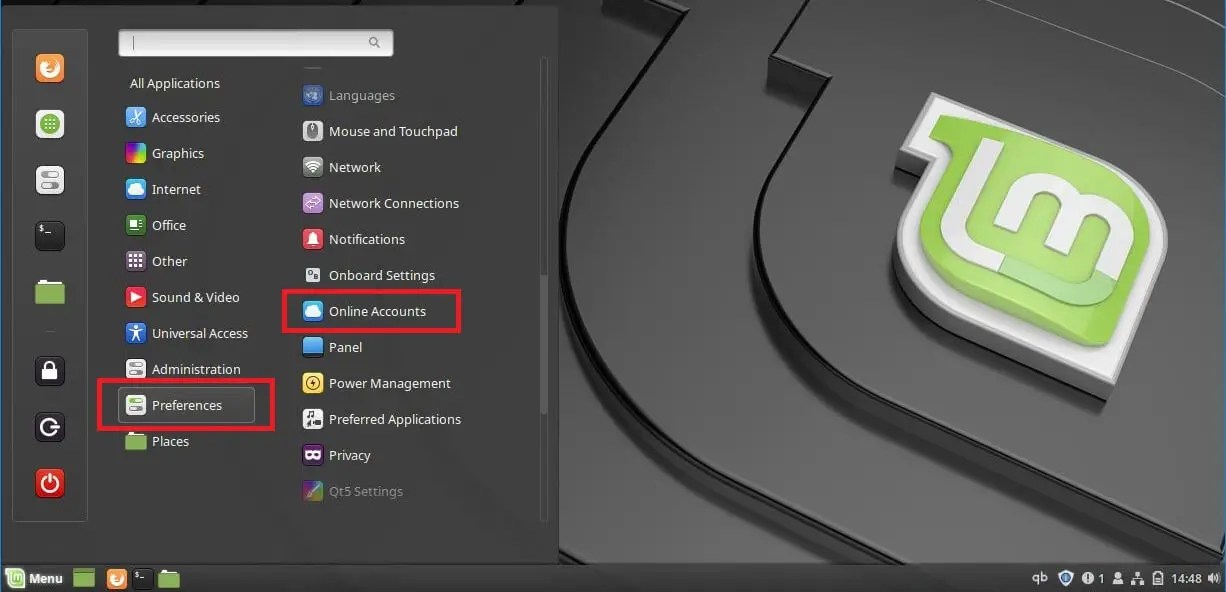Open Power Management settings
This screenshot has width=1226, height=592.
389,383
